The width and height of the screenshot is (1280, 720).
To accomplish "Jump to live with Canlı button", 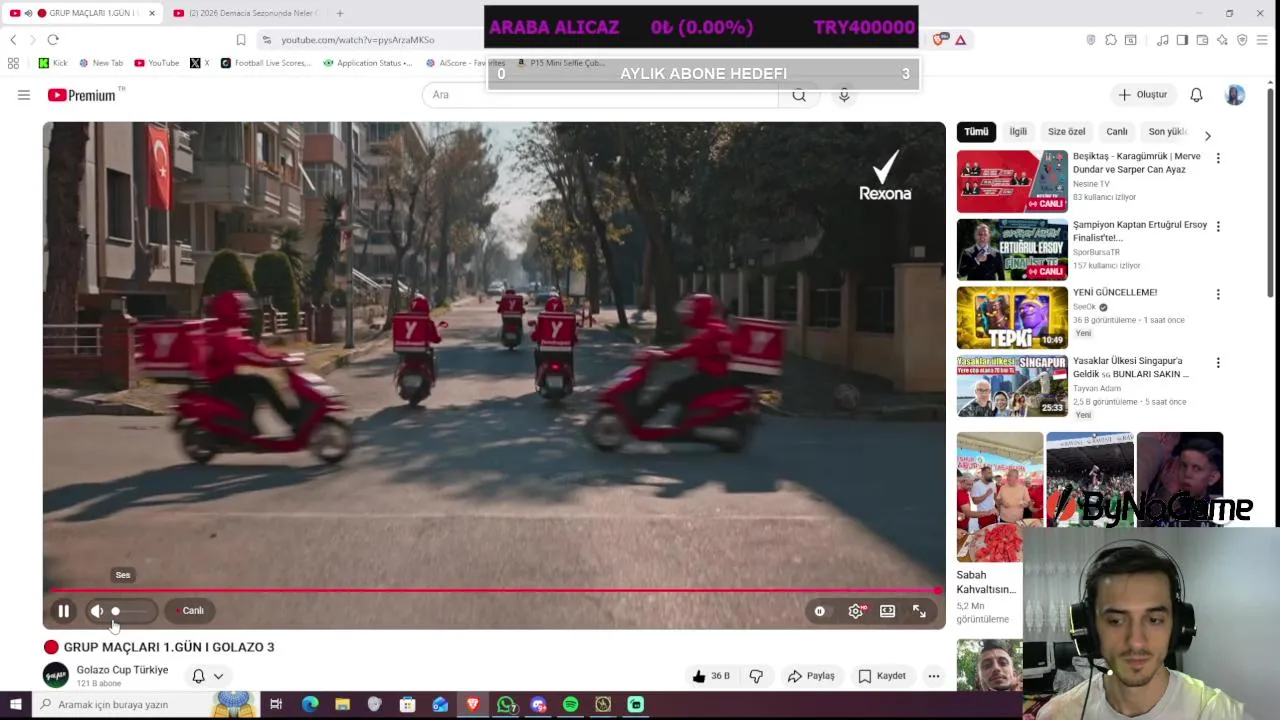I will click(x=190, y=611).
